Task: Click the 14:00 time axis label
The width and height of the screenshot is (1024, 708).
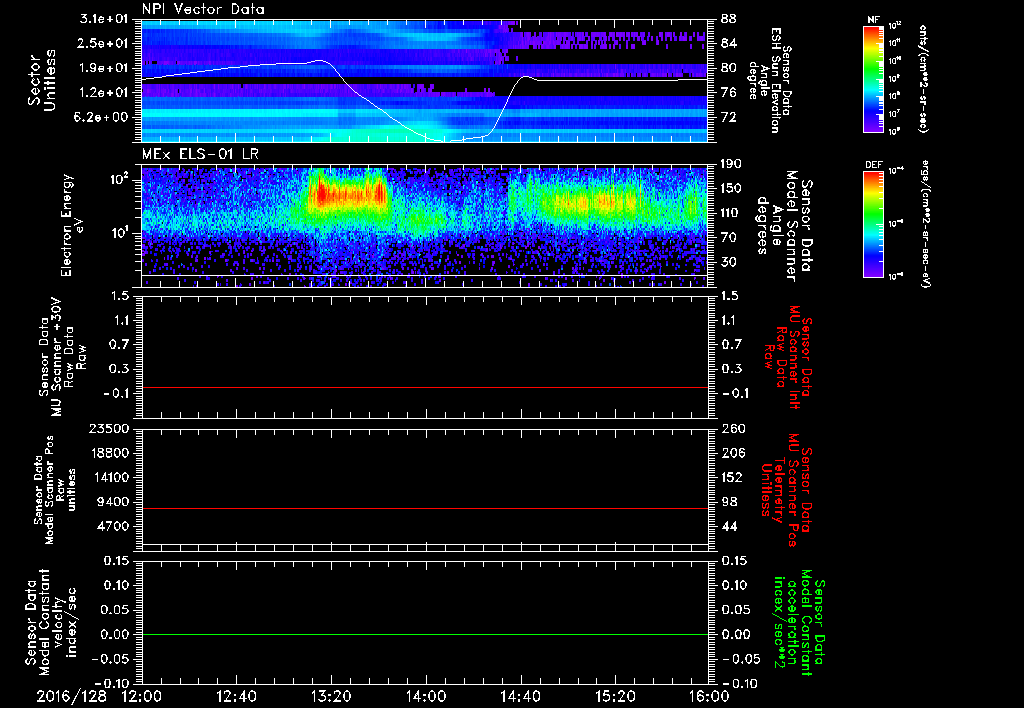Action: pyautogui.click(x=426, y=696)
